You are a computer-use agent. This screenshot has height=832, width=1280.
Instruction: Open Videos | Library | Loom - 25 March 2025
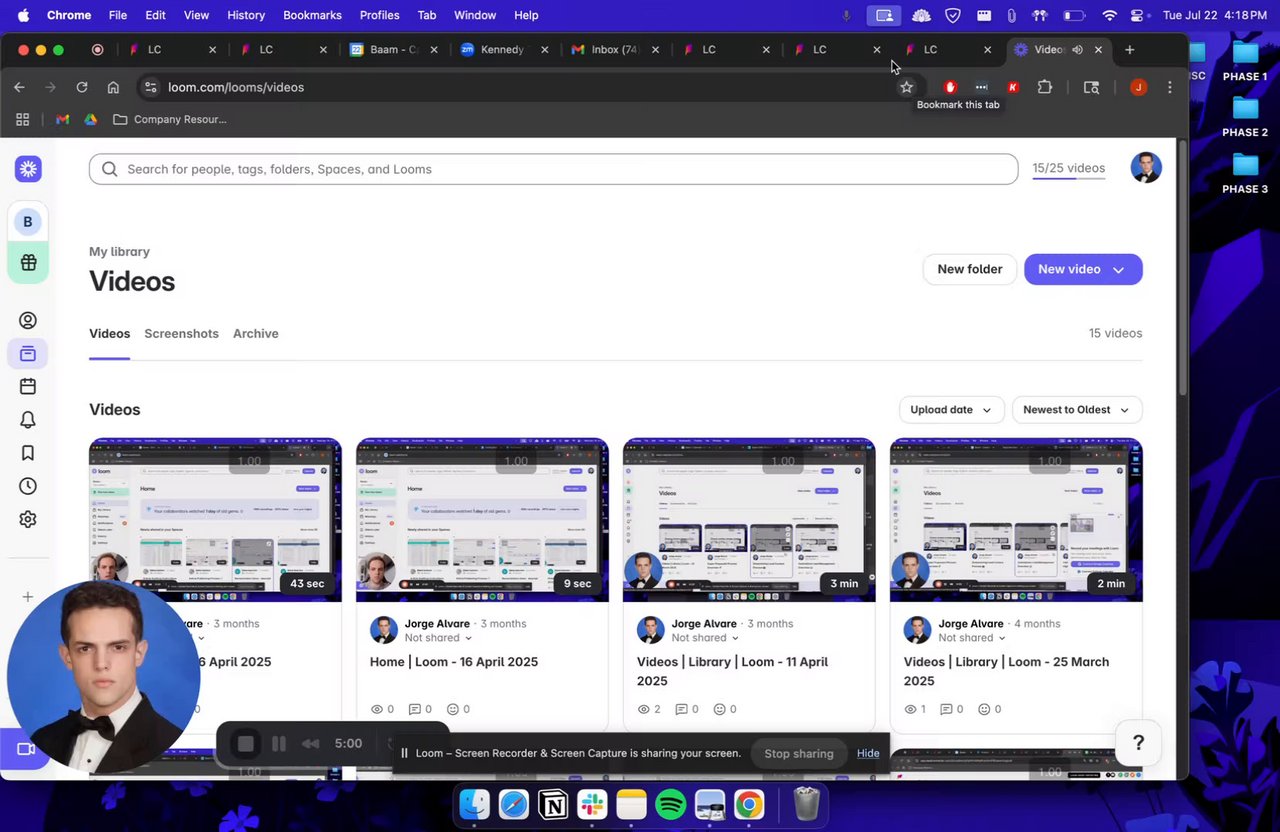[x=1006, y=671]
